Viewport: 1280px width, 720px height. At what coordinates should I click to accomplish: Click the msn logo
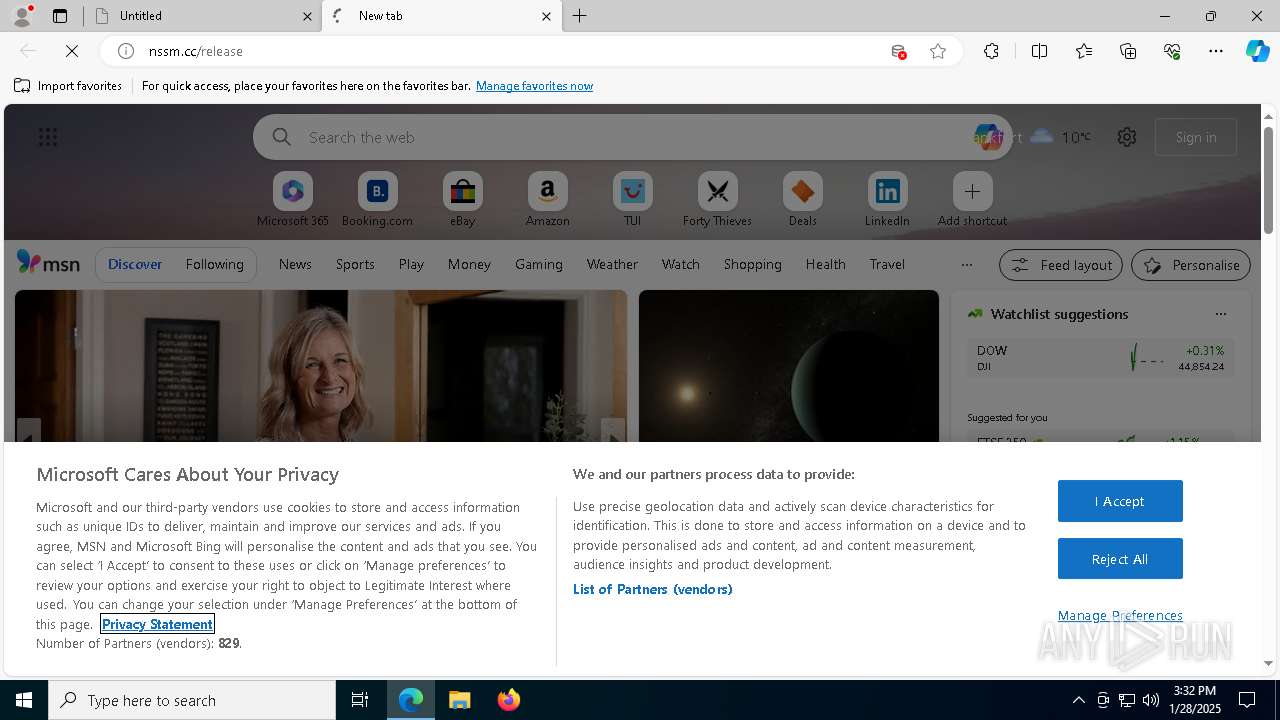tap(48, 263)
